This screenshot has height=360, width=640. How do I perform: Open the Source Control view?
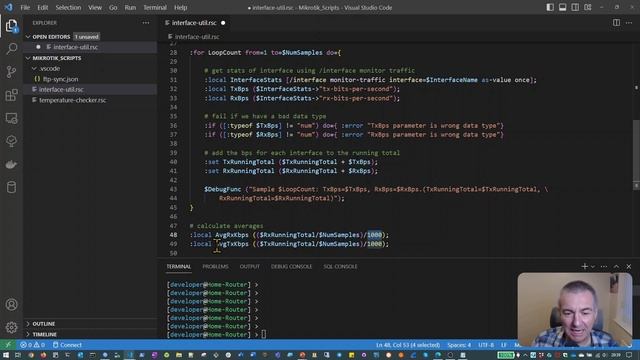point(11,72)
